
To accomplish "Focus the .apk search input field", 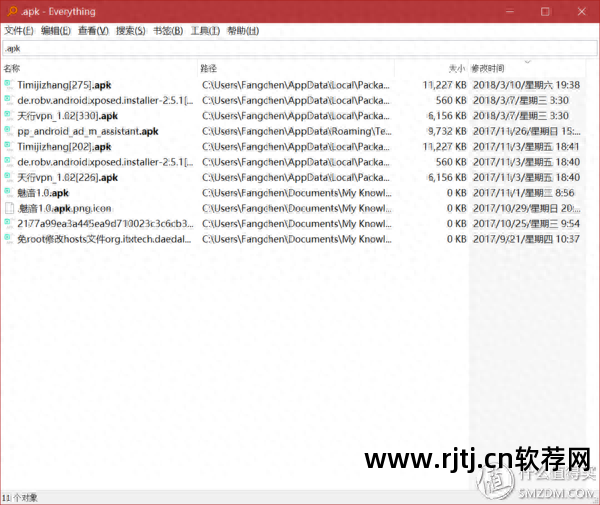I will click(300, 48).
